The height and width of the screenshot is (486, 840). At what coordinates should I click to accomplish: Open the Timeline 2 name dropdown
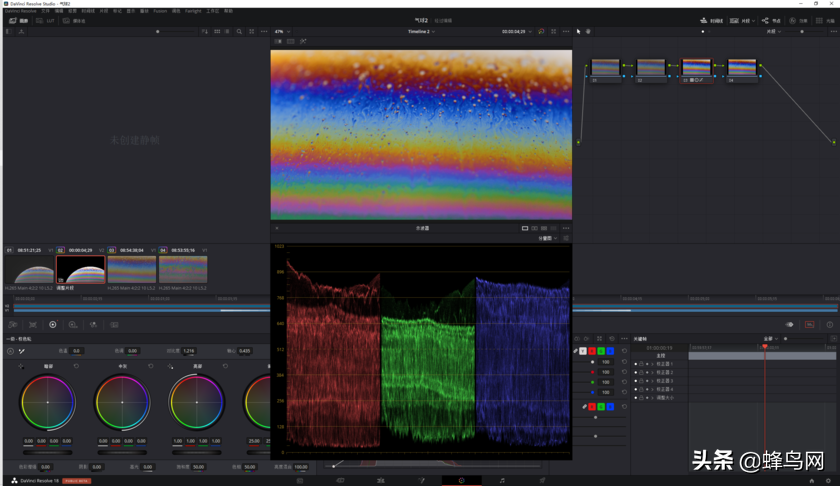[421, 31]
